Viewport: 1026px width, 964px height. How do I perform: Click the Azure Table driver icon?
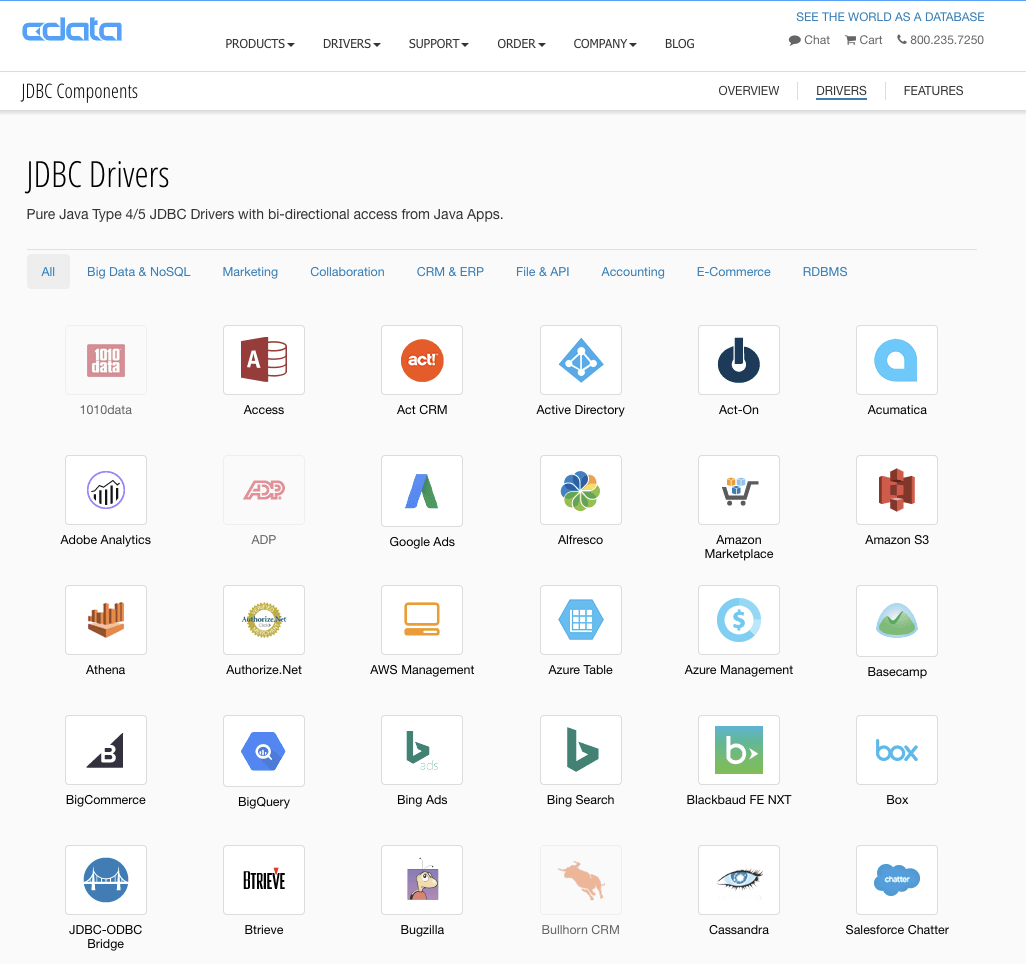(580, 620)
